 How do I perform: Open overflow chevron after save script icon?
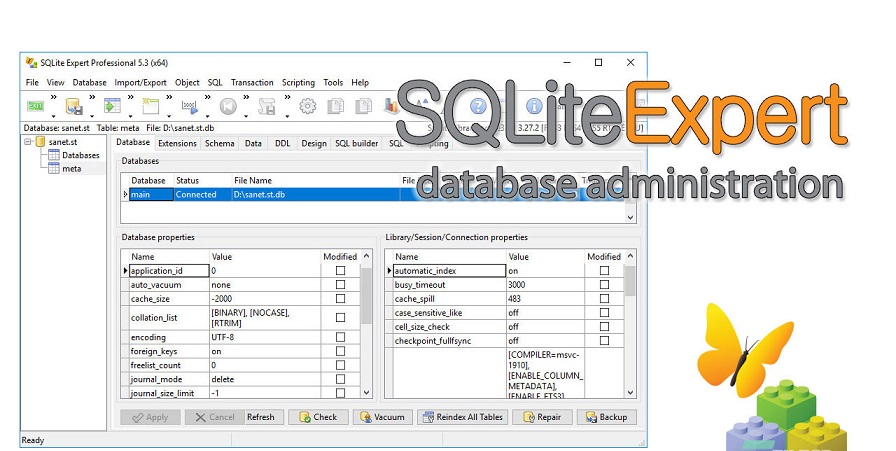(287, 97)
